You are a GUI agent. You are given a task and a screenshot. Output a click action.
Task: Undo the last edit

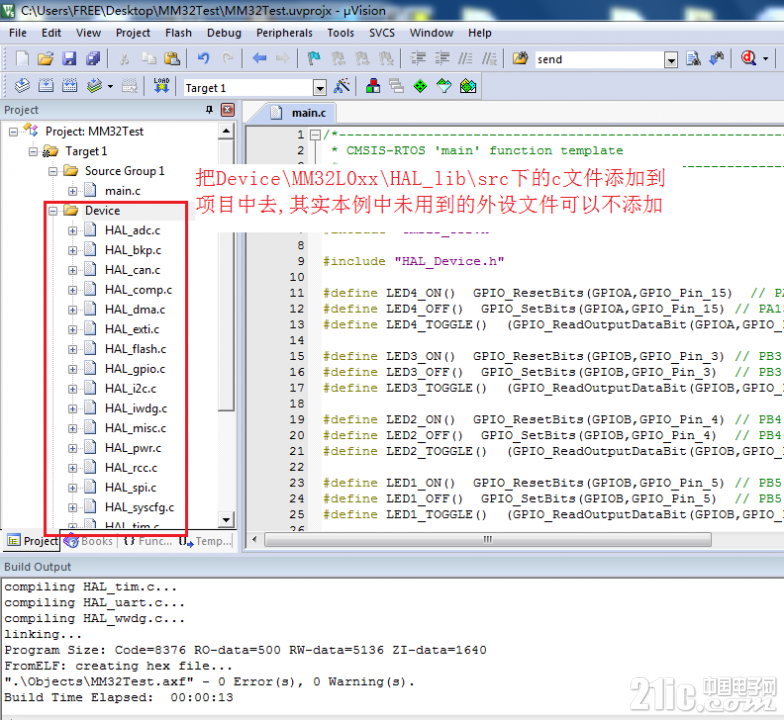(x=204, y=58)
